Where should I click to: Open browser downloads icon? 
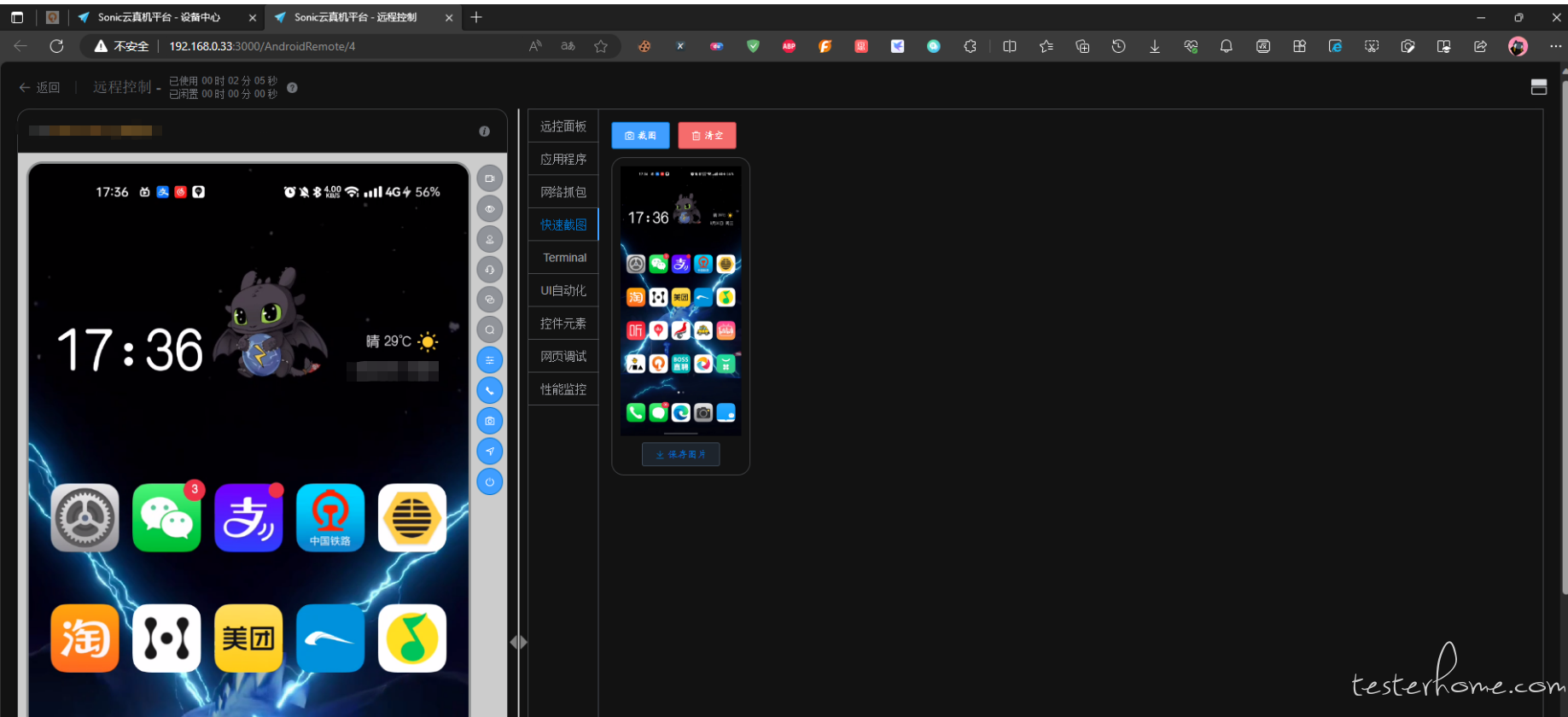[1154, 46]
